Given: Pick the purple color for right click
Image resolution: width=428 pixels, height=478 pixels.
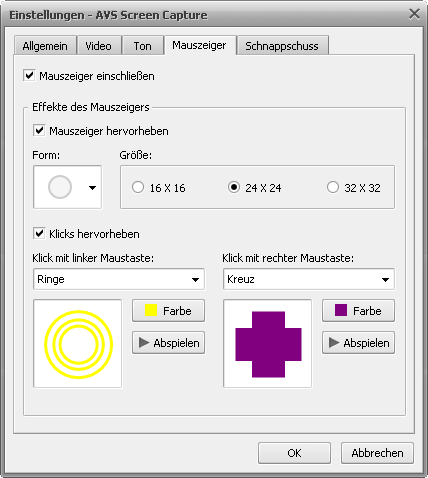Looking at the screenshot, I should 358,311.
